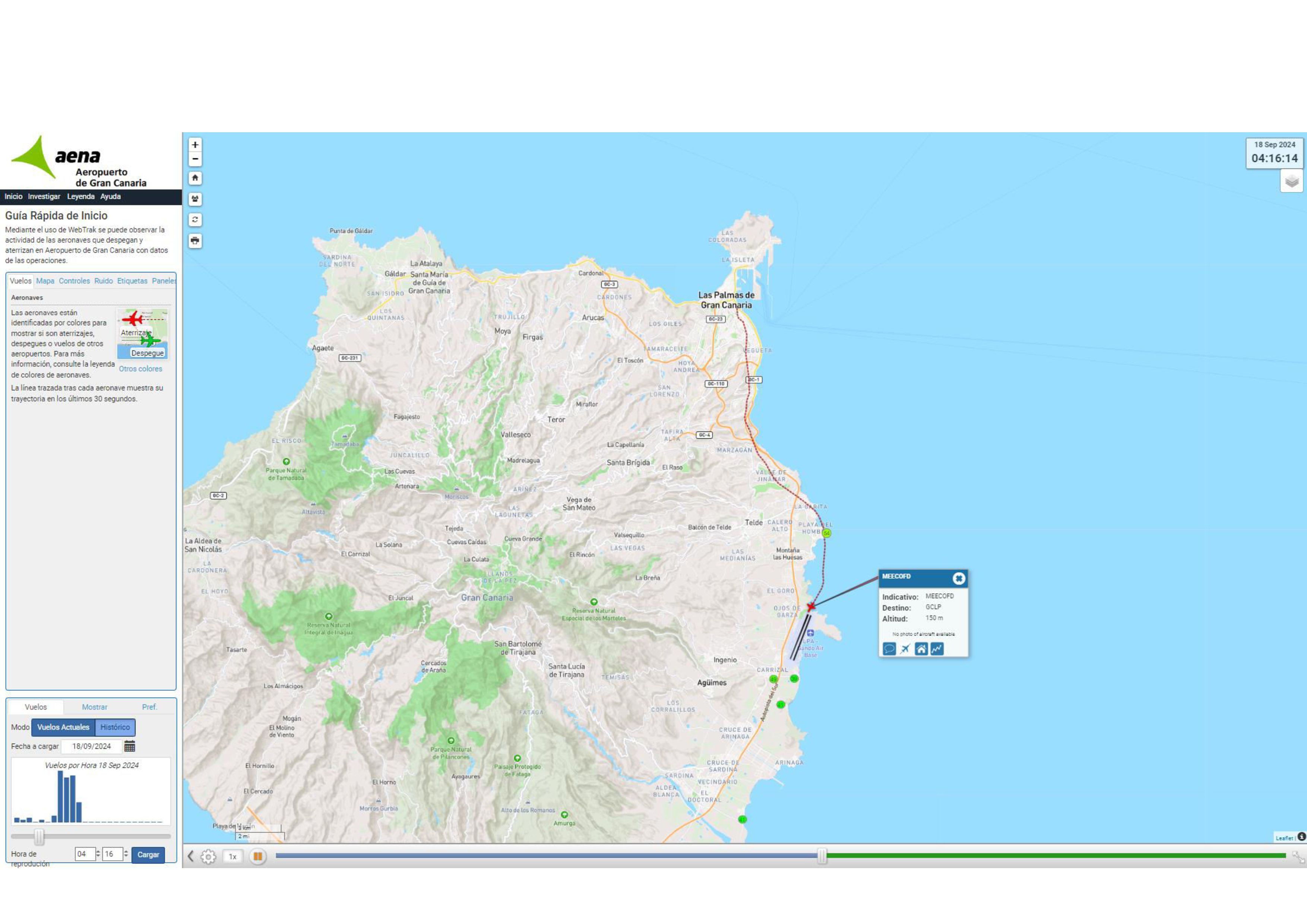Select Vuelos Actuales mode
The width and height of the screenshot is (1307, 924).
(63, 727)
